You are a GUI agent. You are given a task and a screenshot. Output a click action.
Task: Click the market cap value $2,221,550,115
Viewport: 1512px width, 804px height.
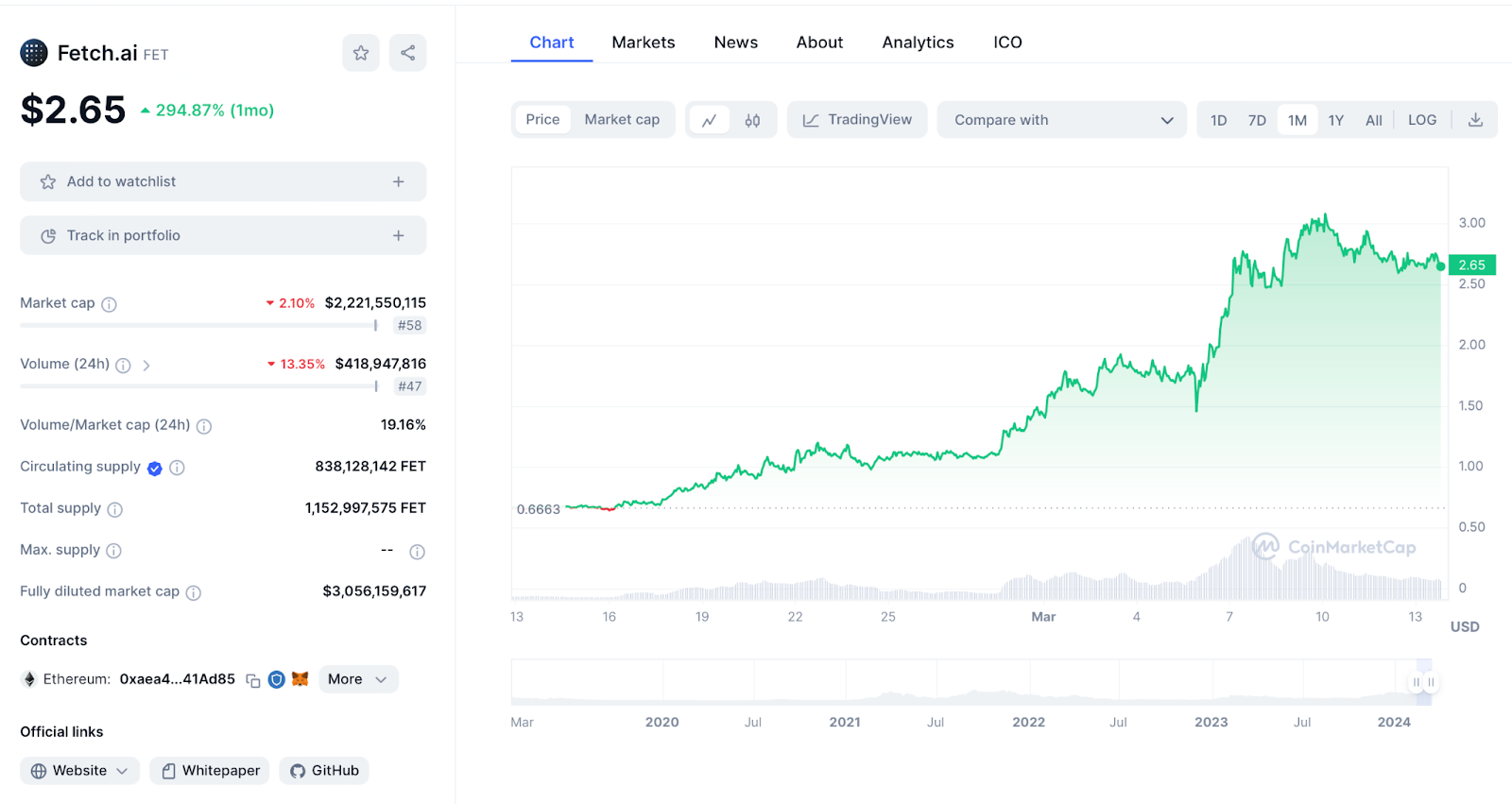click(x=375, y=303)
